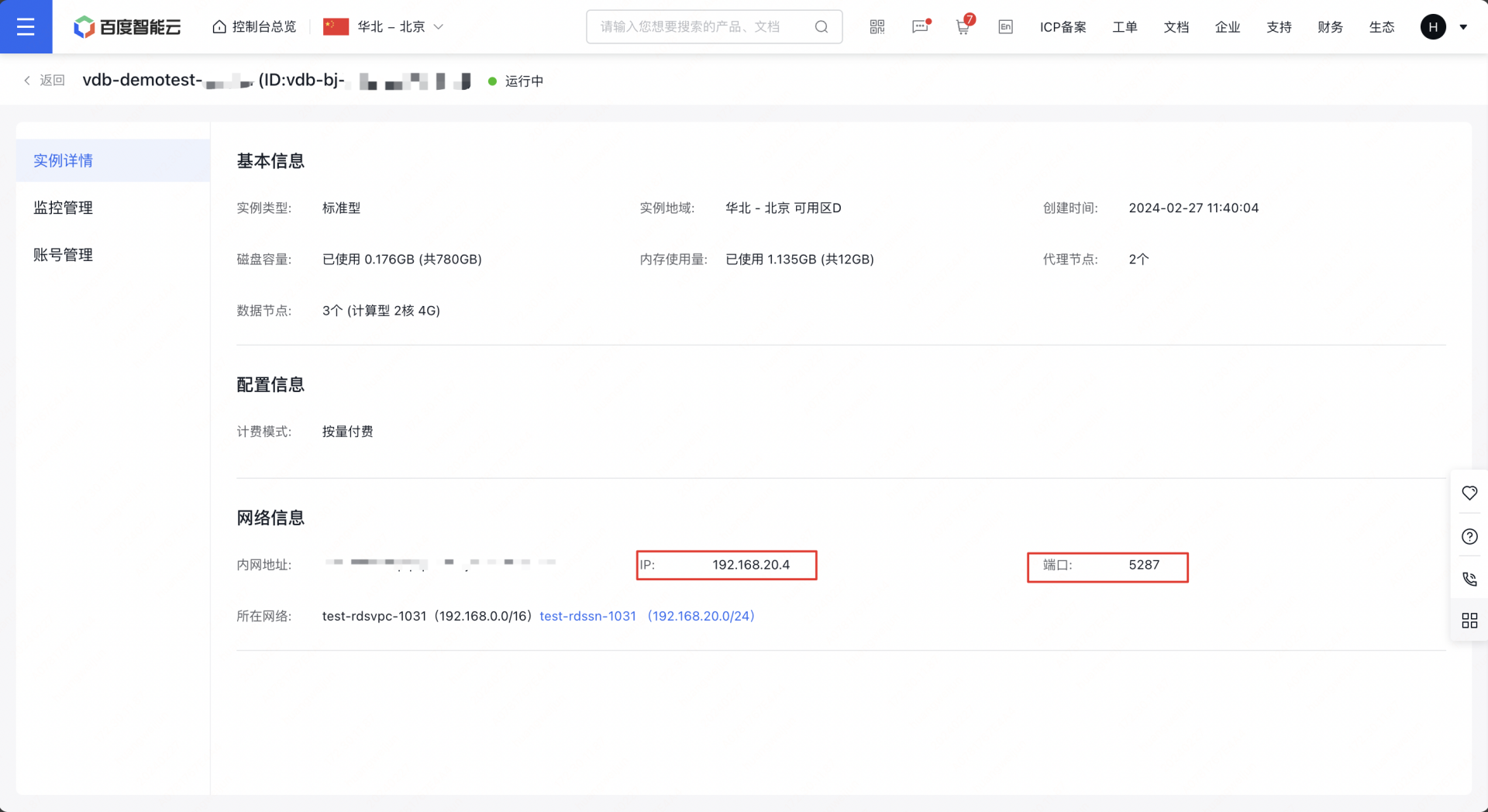Expand the account dropdown arrow
Screen dimensions: 1488x812
tap(1463, 27)
